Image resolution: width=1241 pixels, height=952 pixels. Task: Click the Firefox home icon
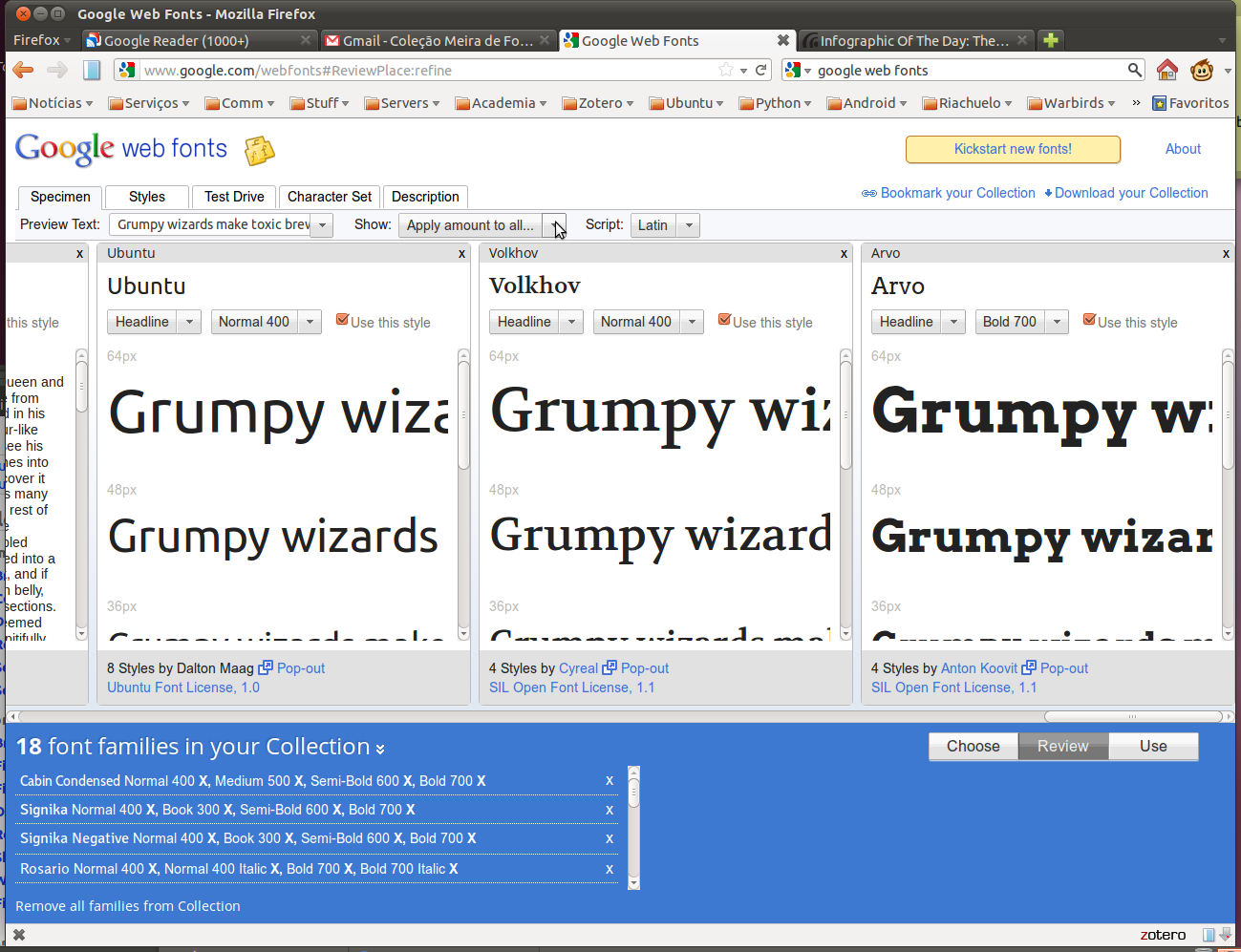(x=1166, y=70)
